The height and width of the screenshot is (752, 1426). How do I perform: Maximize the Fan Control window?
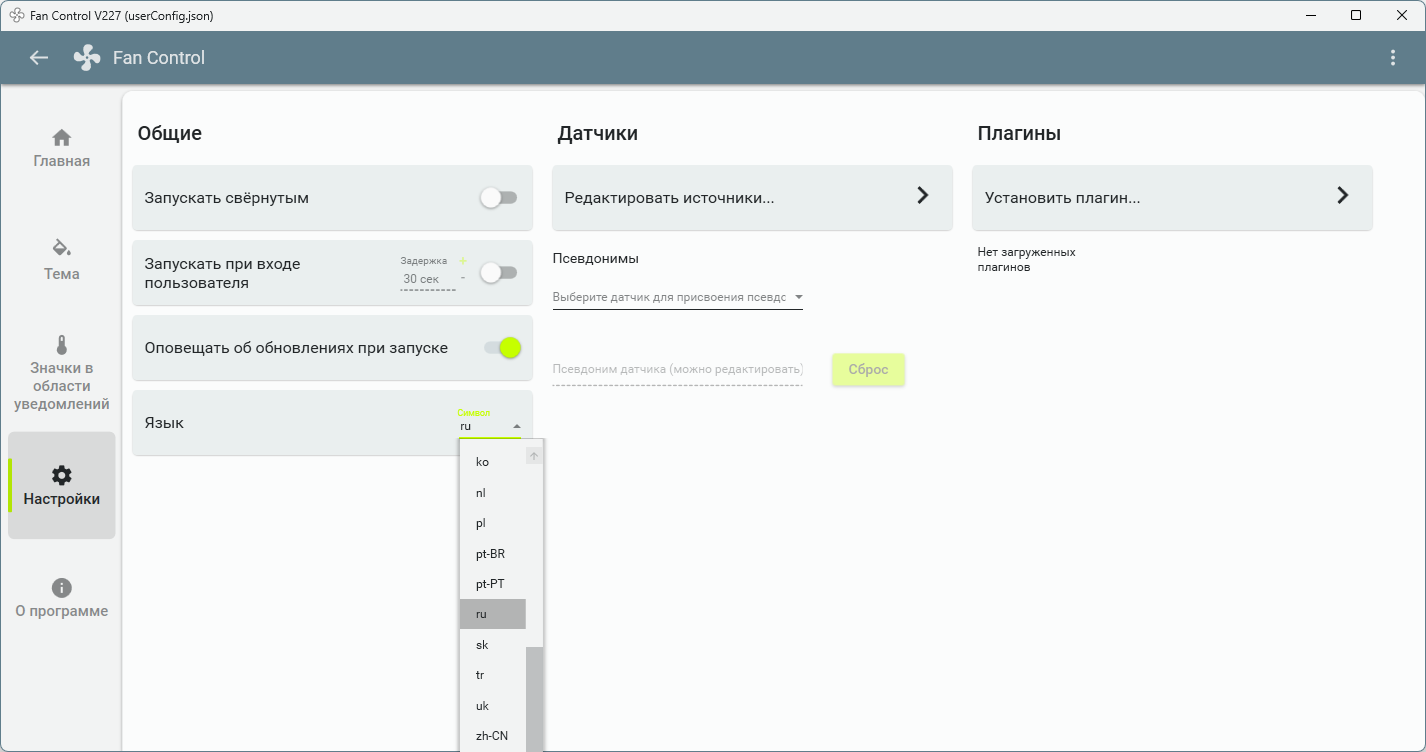1356,15
